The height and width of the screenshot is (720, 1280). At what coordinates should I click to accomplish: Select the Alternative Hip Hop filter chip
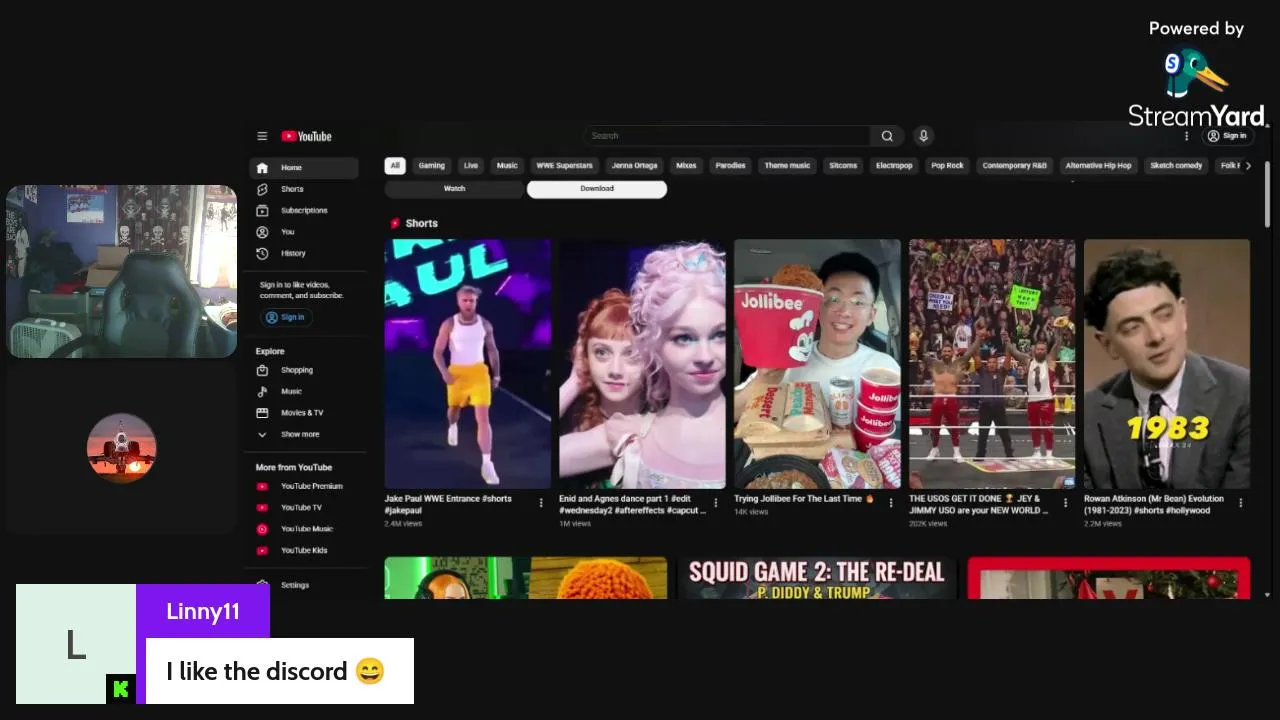[1098, 166]
